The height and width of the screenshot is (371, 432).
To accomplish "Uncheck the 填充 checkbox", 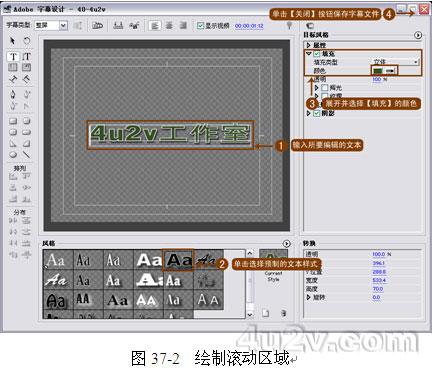I will coord(317,54).
